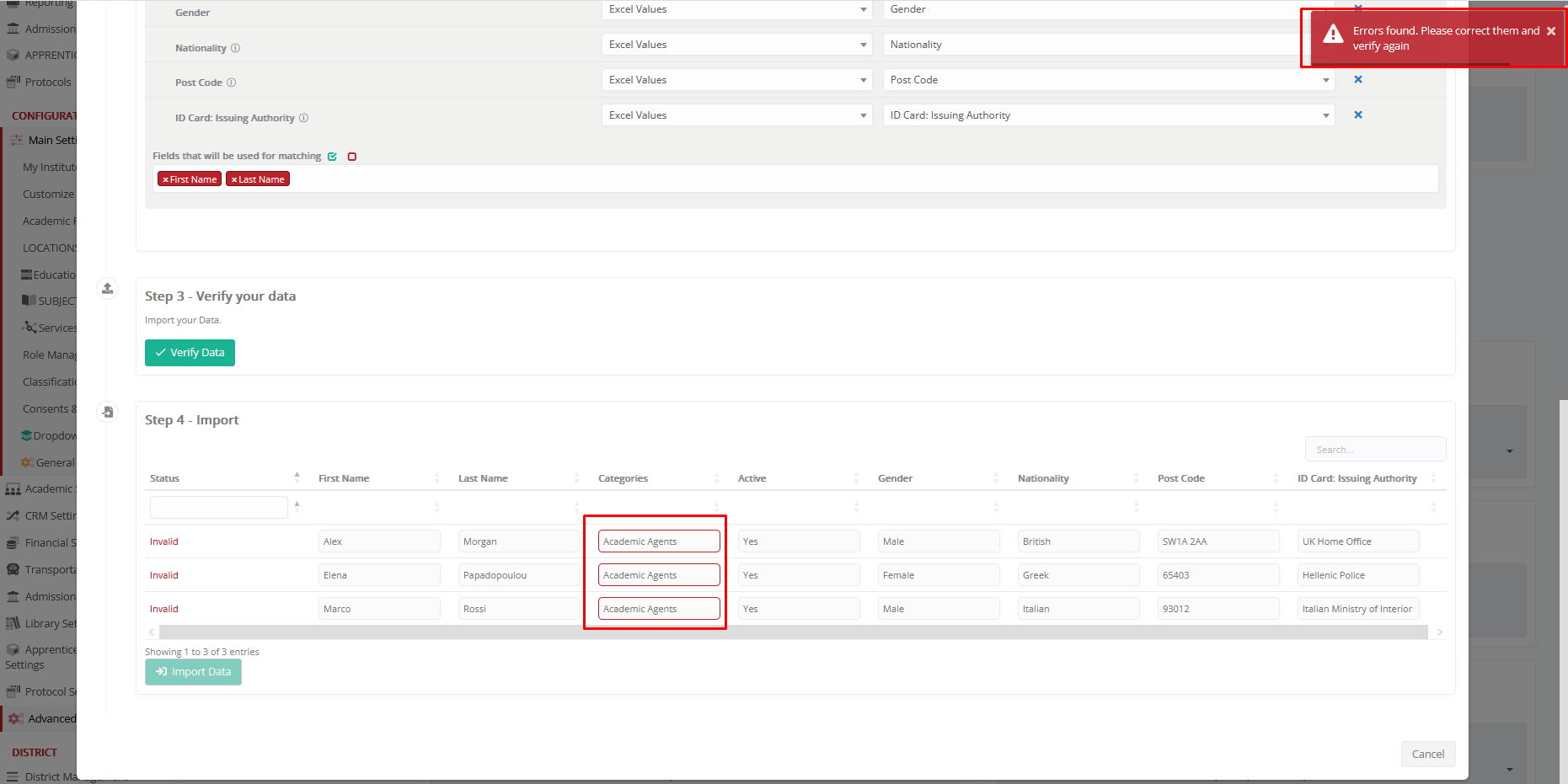Click info icon beside Post Code label
Image resolution: width=1568 pixels, height=784 pixels.
pos(231,83)
